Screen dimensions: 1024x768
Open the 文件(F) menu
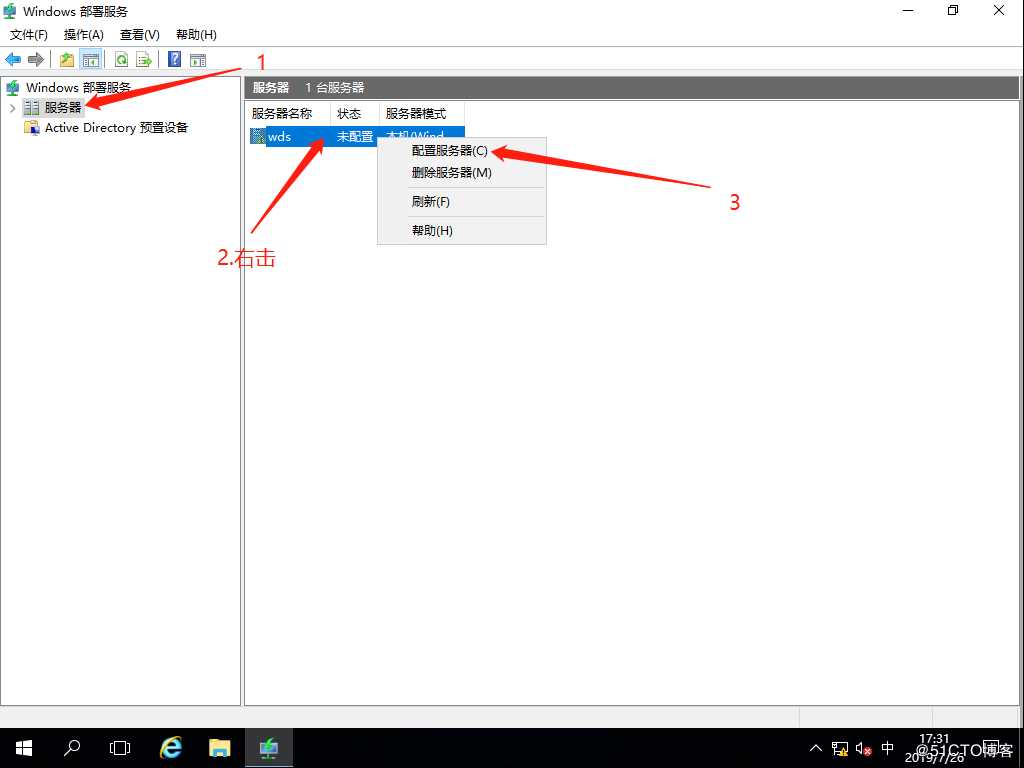tap(29, 35)
